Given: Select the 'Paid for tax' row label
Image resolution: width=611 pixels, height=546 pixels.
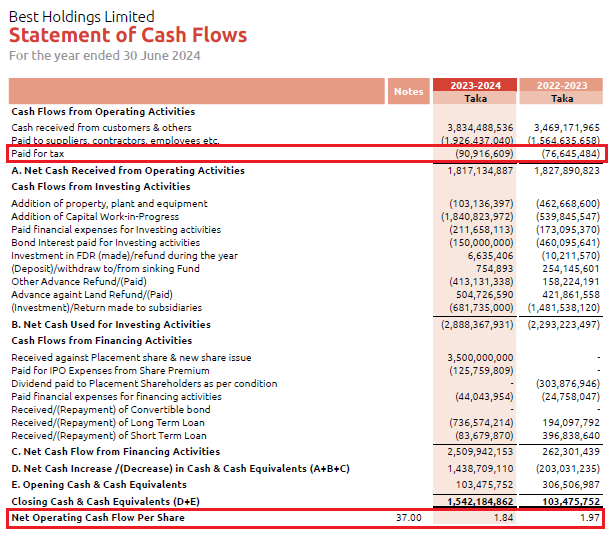Looking at the screenshot, I should [x=39, y=154].
